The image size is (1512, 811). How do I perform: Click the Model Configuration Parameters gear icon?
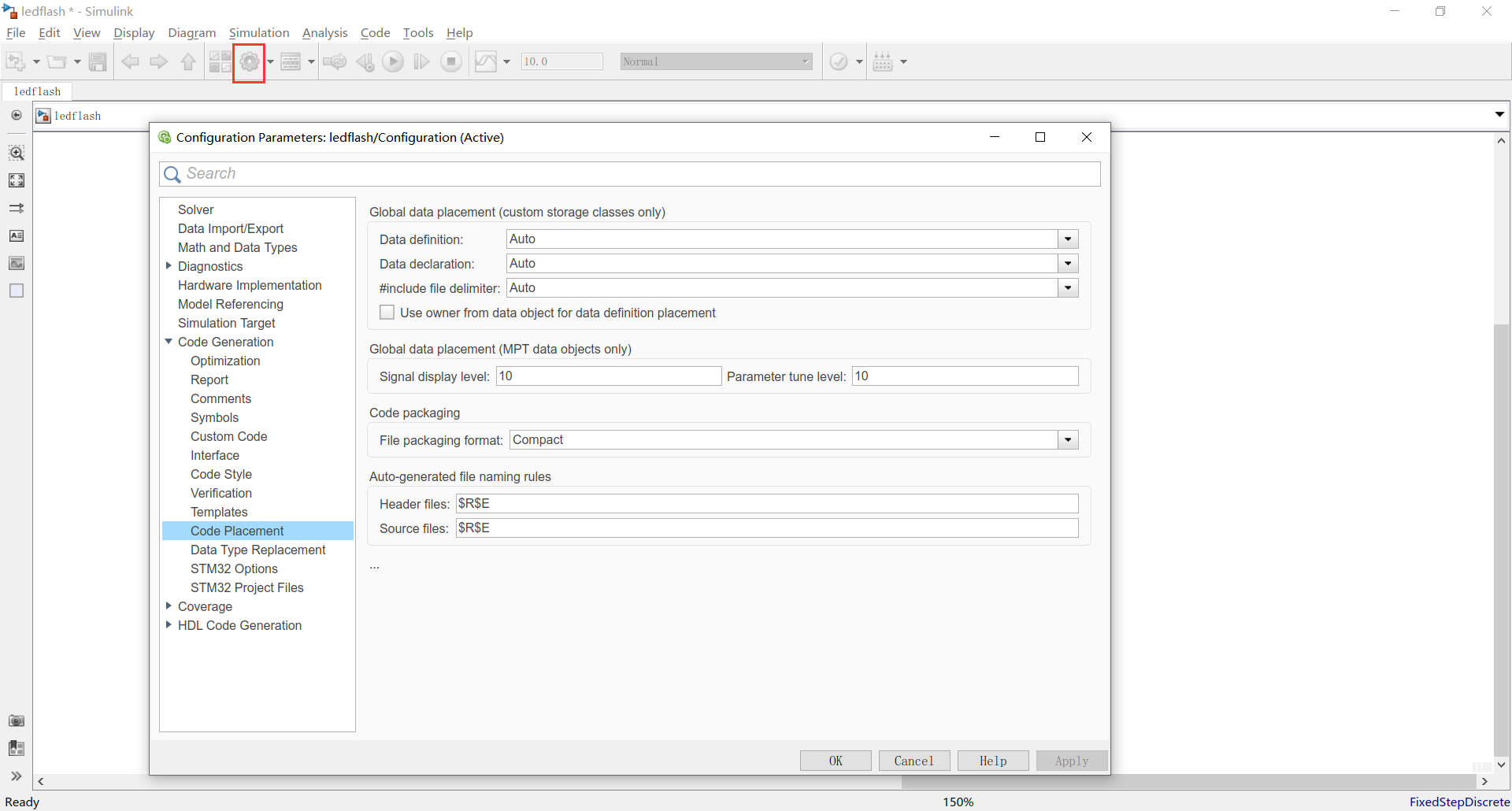(x=249, y=61)
